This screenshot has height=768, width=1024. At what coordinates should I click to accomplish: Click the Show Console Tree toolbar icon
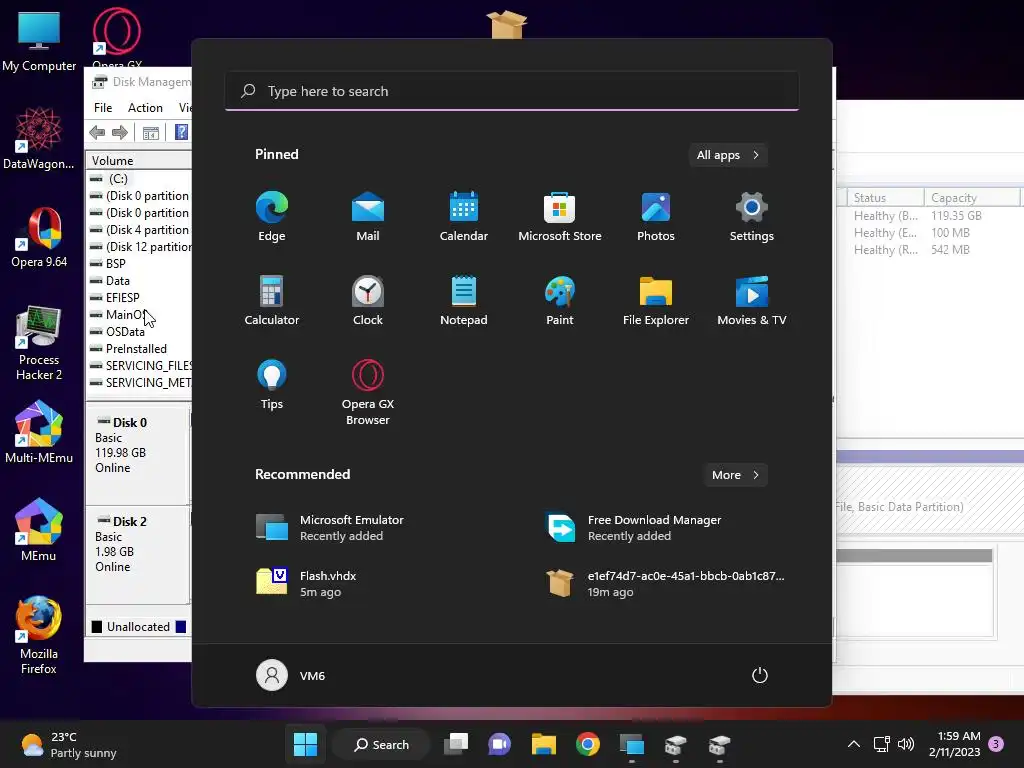[x=151, y=133]
